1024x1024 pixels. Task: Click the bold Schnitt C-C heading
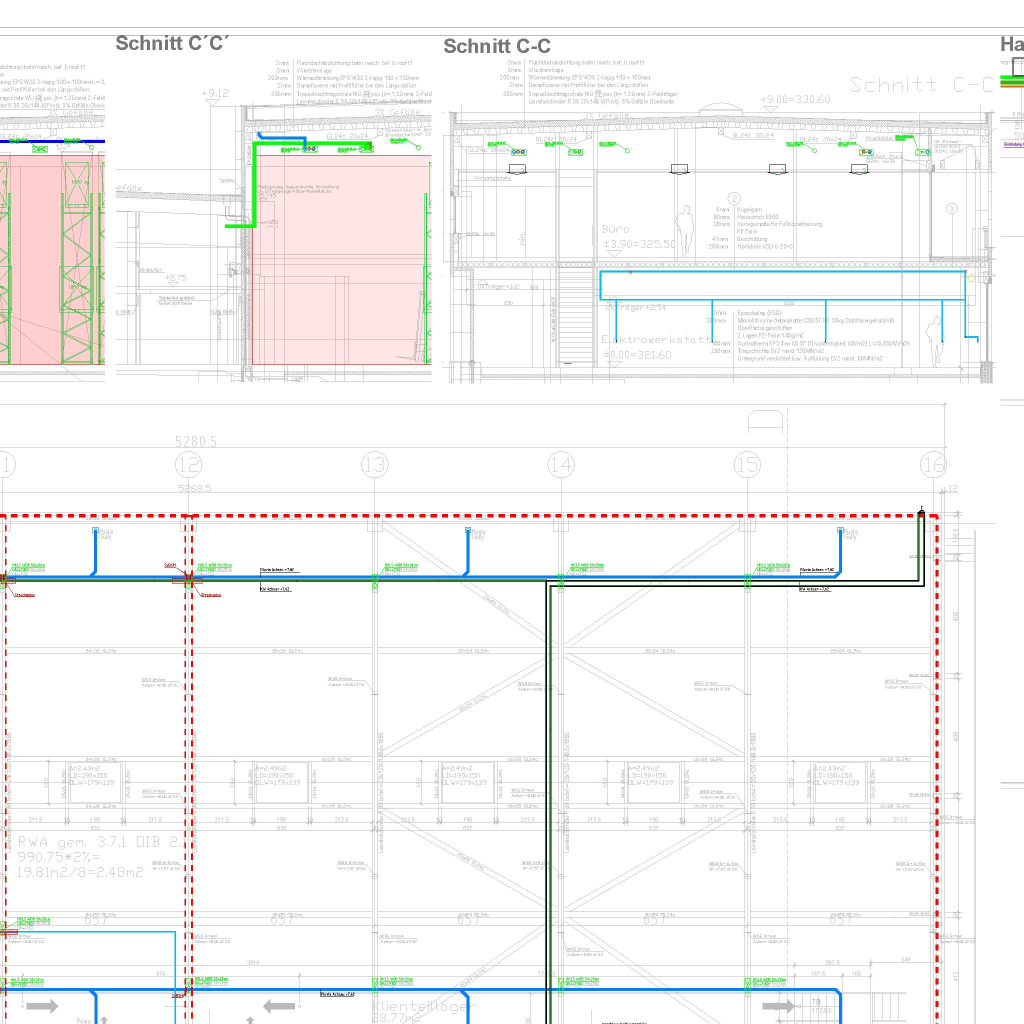tap(496, 47)
